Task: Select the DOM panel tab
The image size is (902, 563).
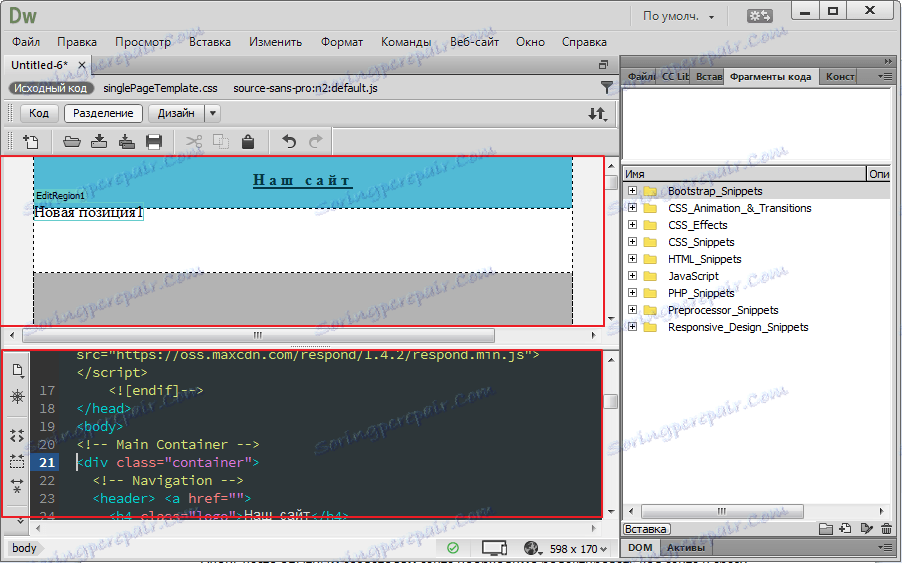Action: click(640, 547)
